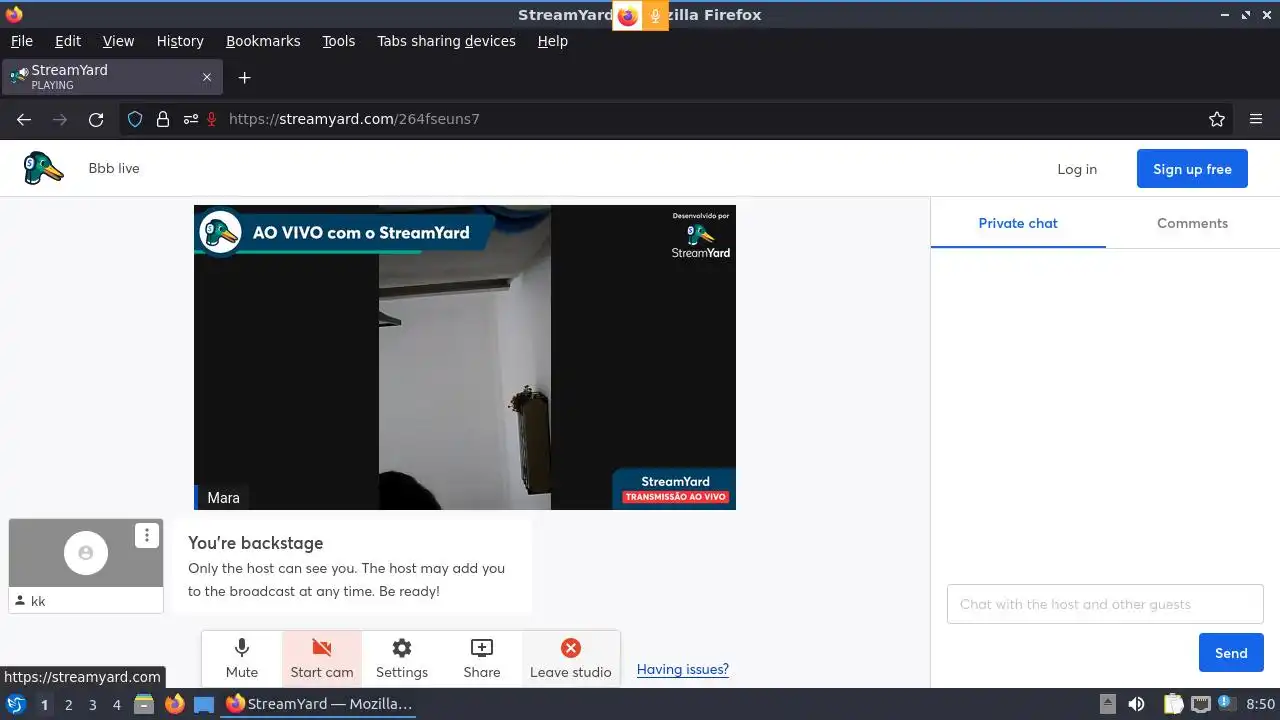Click the 8:50 clock
This screenshot has width=1280, height=720.
pos(1260,704)
